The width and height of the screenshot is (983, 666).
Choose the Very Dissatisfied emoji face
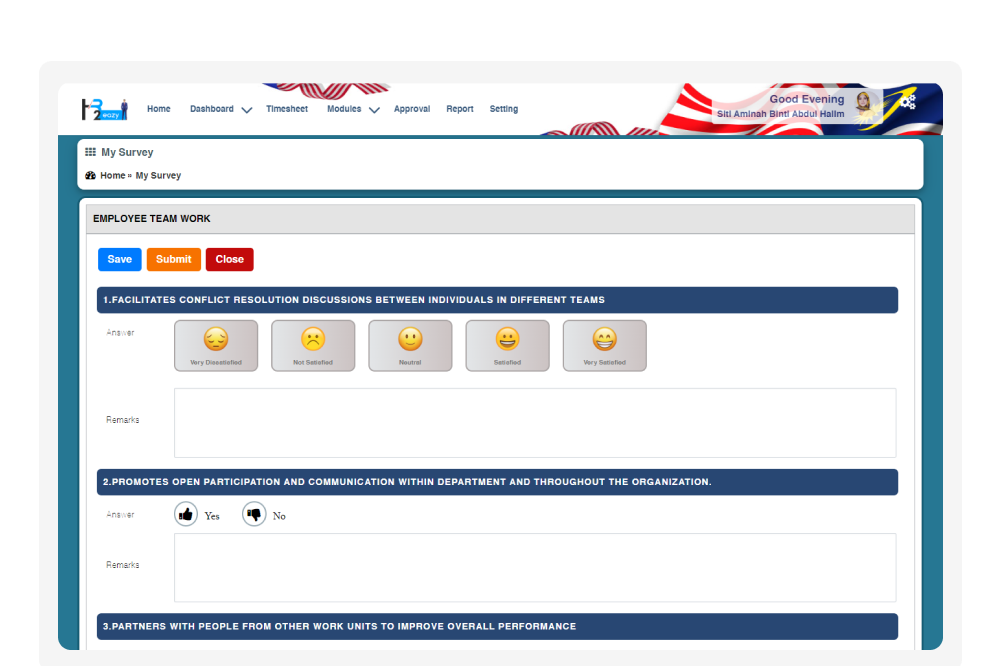coord(216,345)
